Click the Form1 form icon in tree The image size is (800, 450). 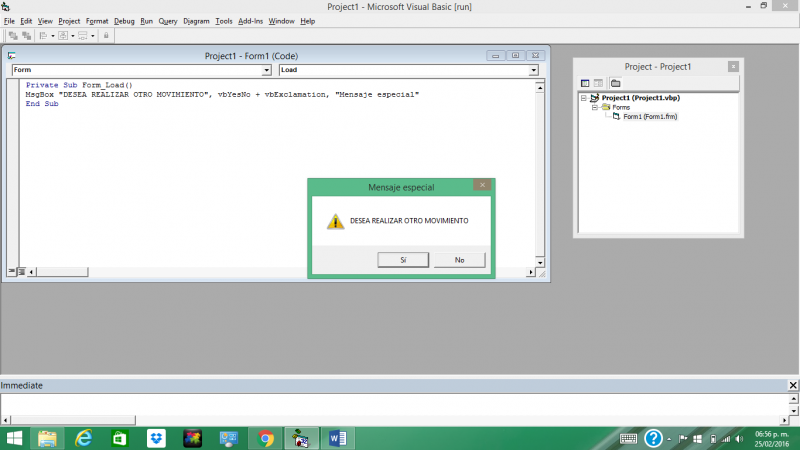(616, 116)
